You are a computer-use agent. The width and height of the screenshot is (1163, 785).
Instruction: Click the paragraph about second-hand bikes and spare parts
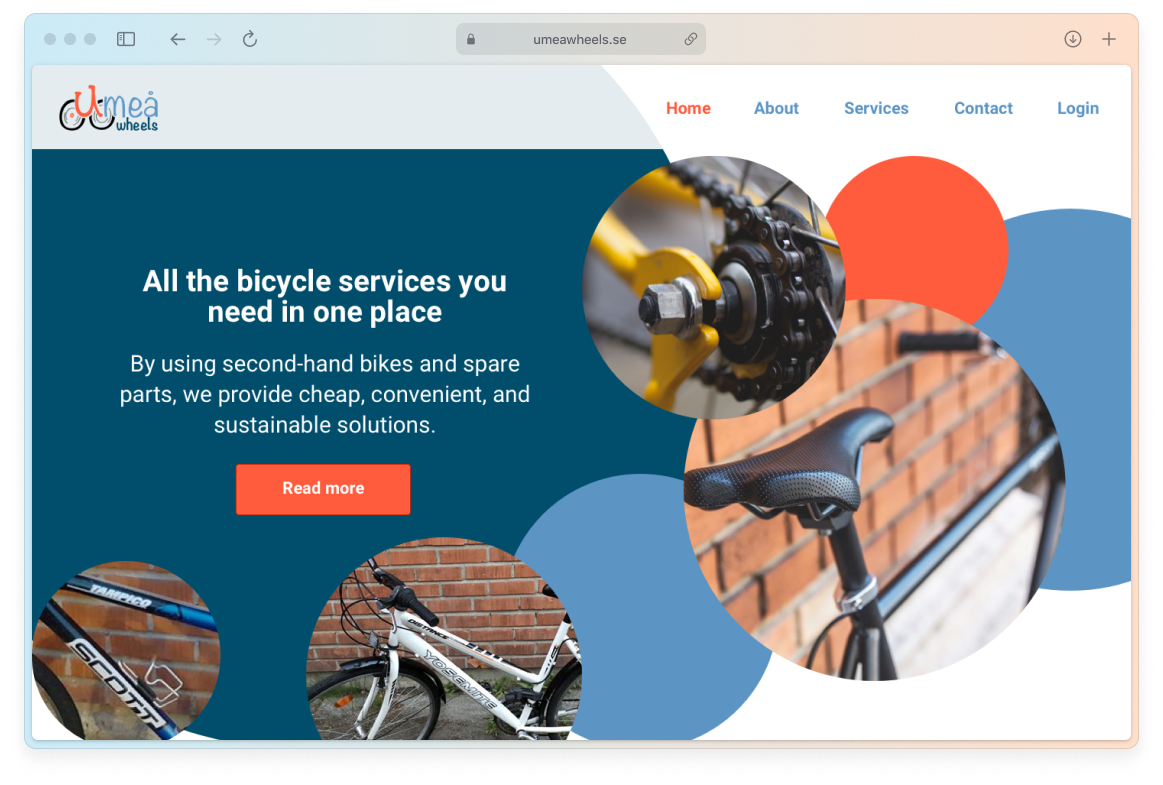click(325, 394)
